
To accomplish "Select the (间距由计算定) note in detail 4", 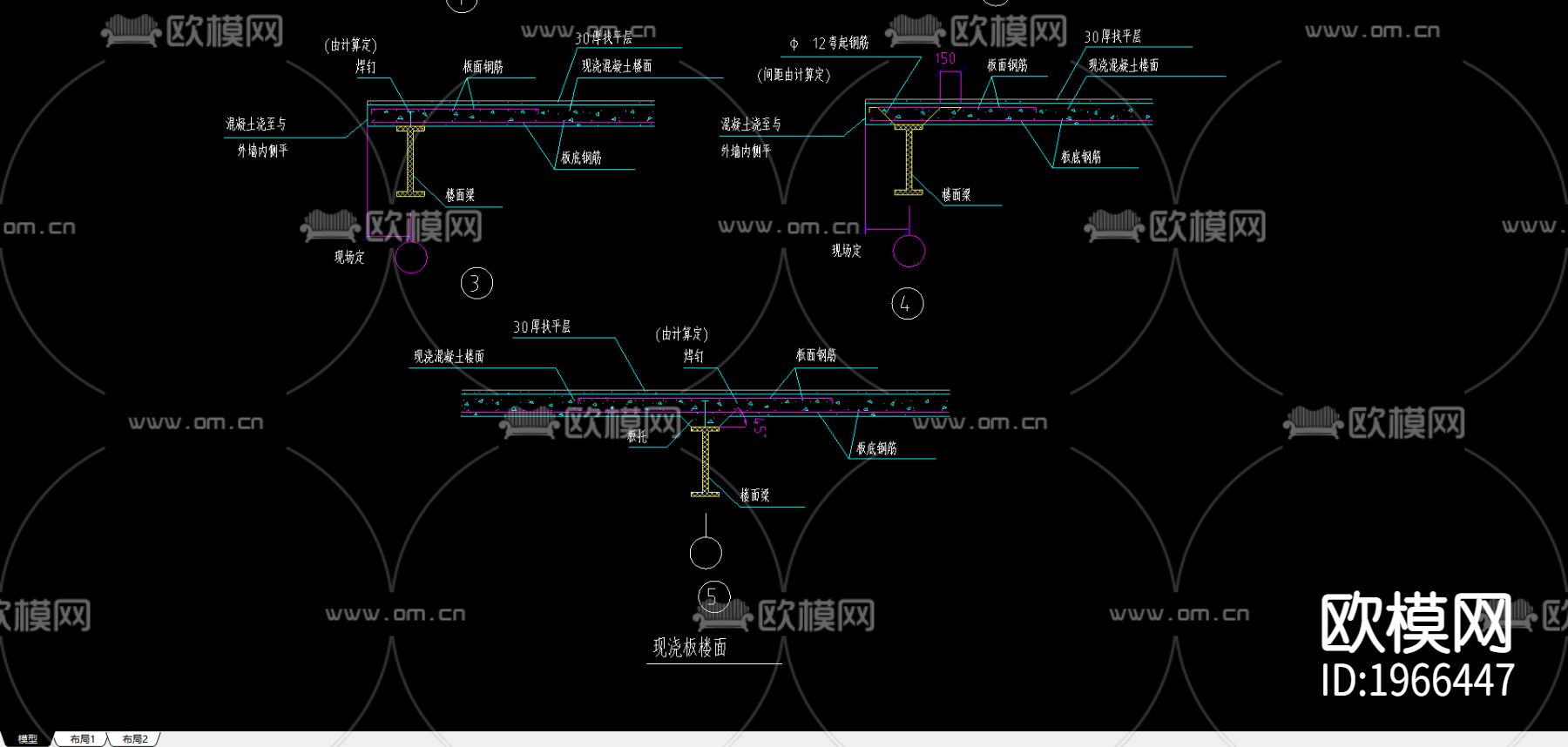I will coord(794,75).
